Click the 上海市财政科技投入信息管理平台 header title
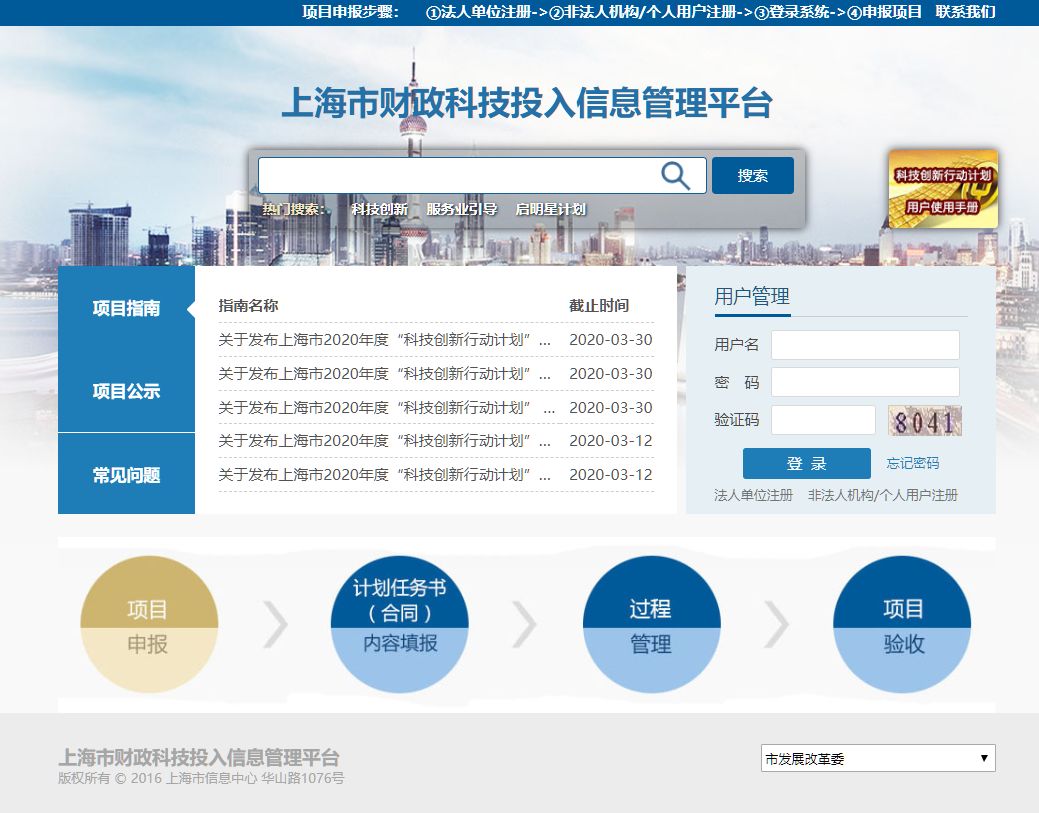The image size is (1039, 813). pos(527,103)
